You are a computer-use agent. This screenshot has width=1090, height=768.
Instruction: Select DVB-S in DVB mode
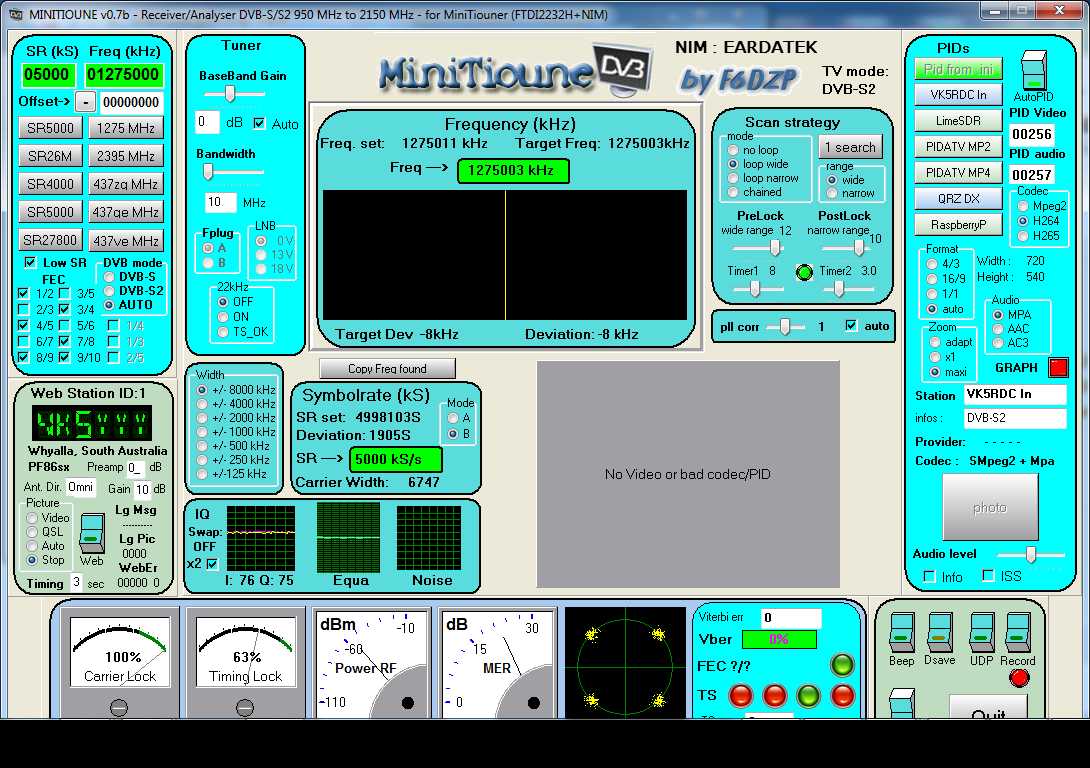tap(109, 277)
